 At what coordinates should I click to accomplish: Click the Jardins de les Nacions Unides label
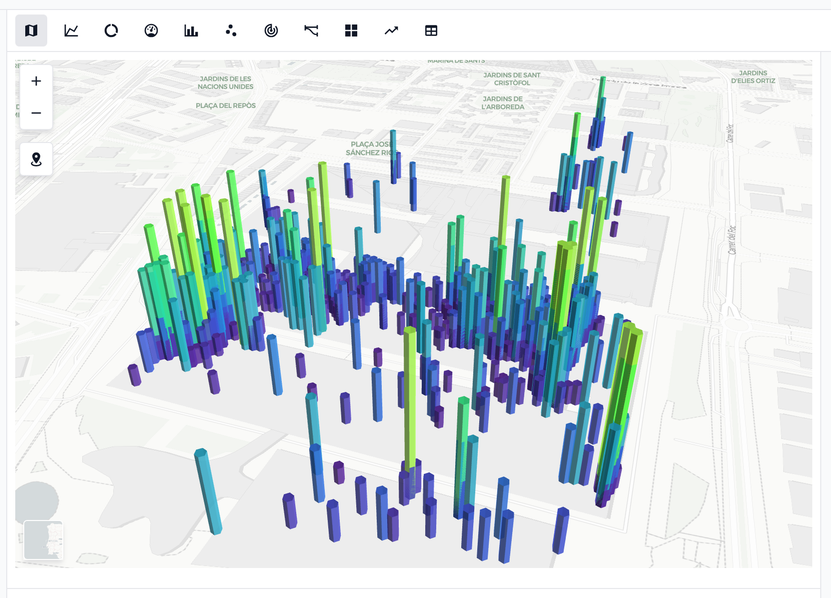(225, 83)
